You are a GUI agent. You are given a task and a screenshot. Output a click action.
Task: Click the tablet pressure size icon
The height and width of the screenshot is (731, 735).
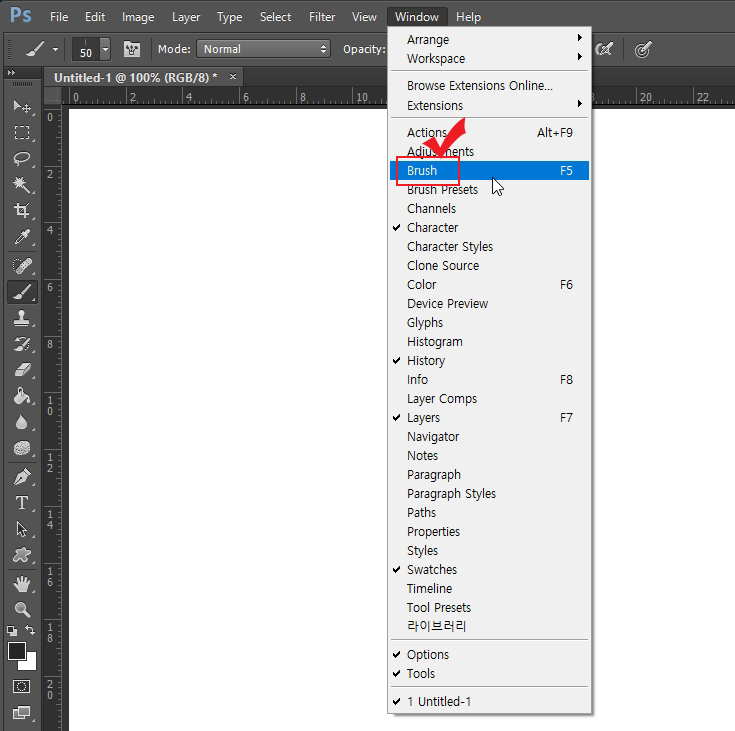point(643,49)
